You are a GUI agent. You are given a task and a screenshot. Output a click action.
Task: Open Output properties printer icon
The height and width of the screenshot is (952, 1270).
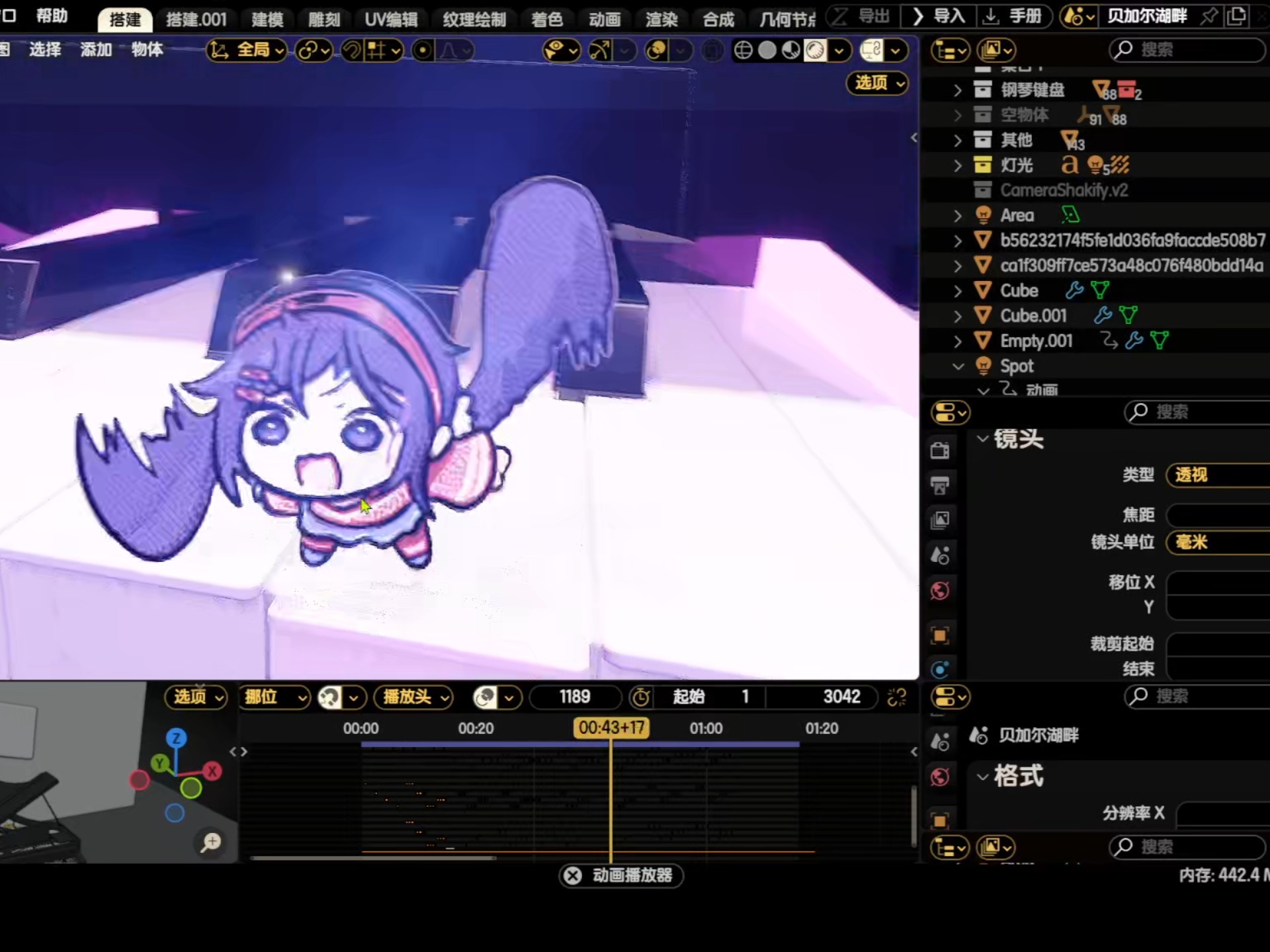pos(940,485)
